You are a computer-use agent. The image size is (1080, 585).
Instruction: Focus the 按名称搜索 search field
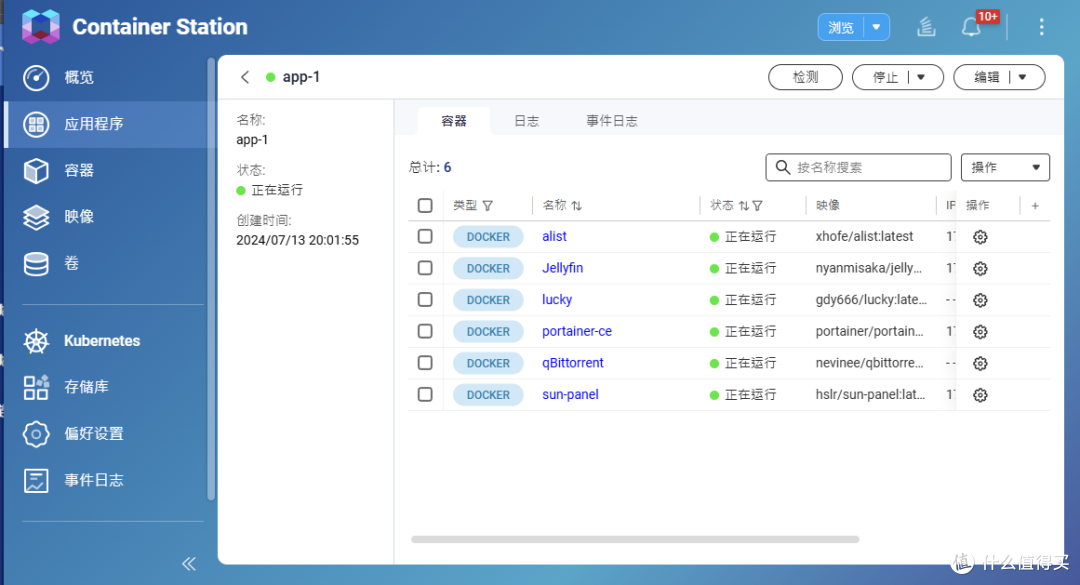(858, 167)
